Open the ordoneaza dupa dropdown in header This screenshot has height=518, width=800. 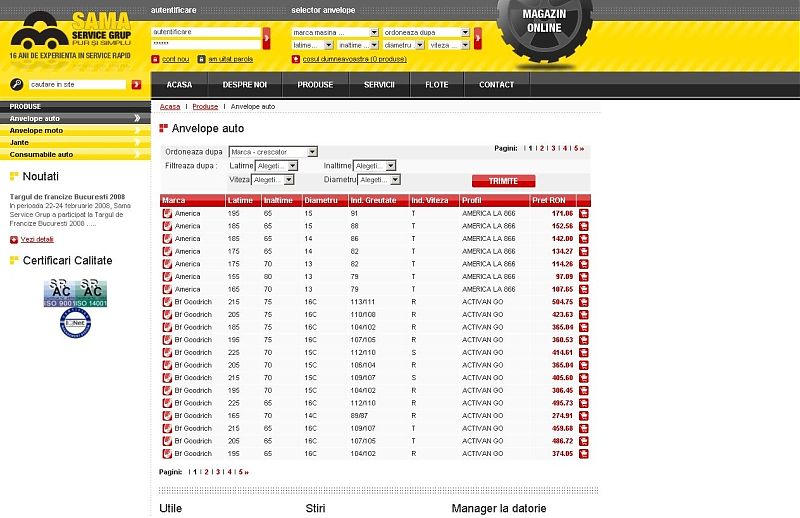[x=426, y=32]
